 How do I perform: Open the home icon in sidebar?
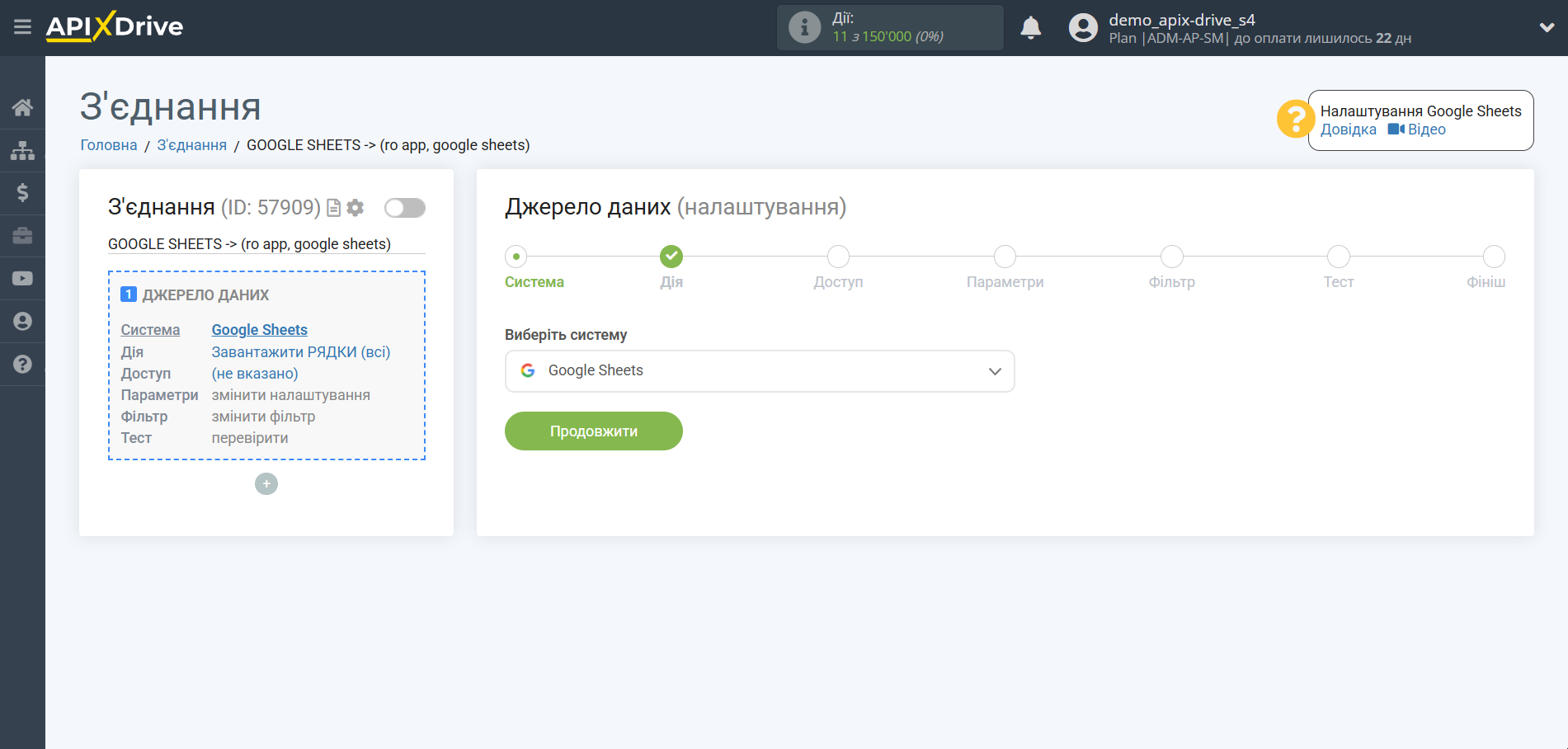[22, 106]
